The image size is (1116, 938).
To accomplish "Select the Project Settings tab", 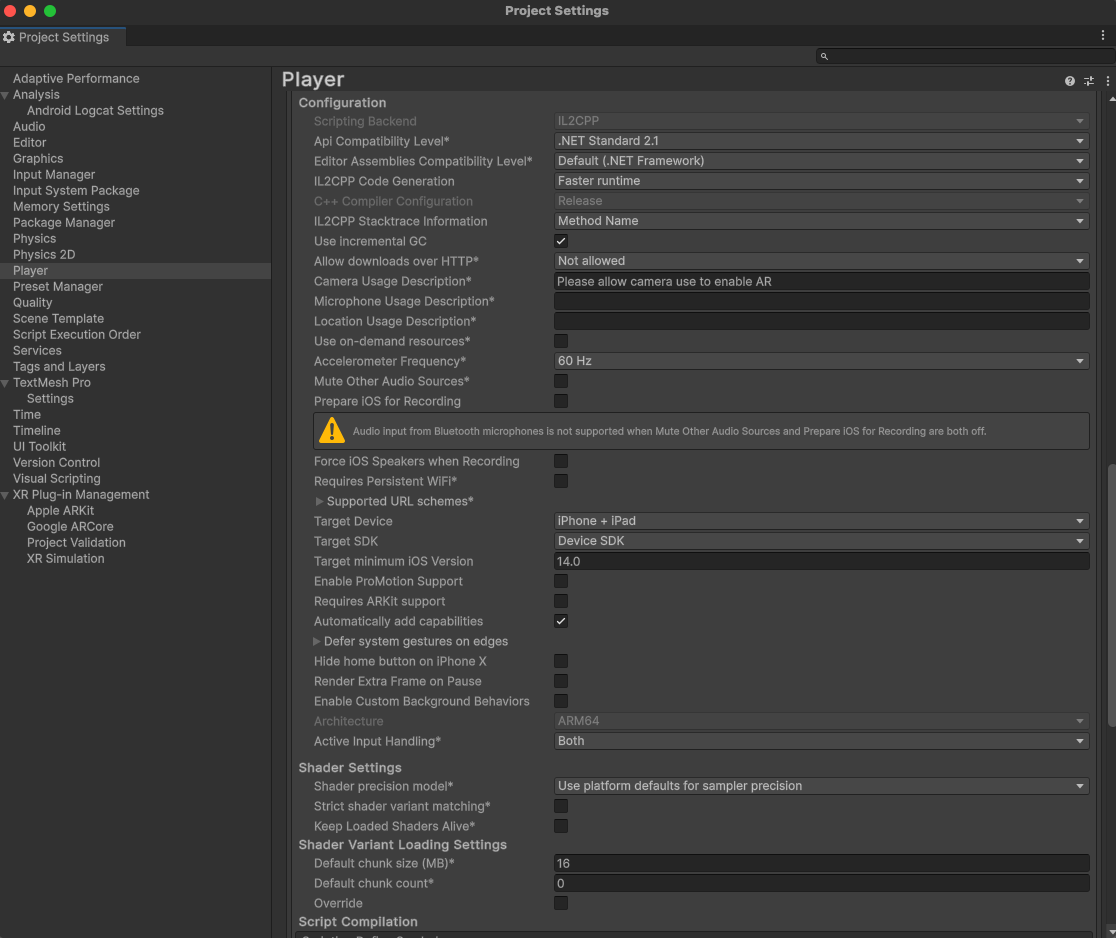I will coord(63,37).
